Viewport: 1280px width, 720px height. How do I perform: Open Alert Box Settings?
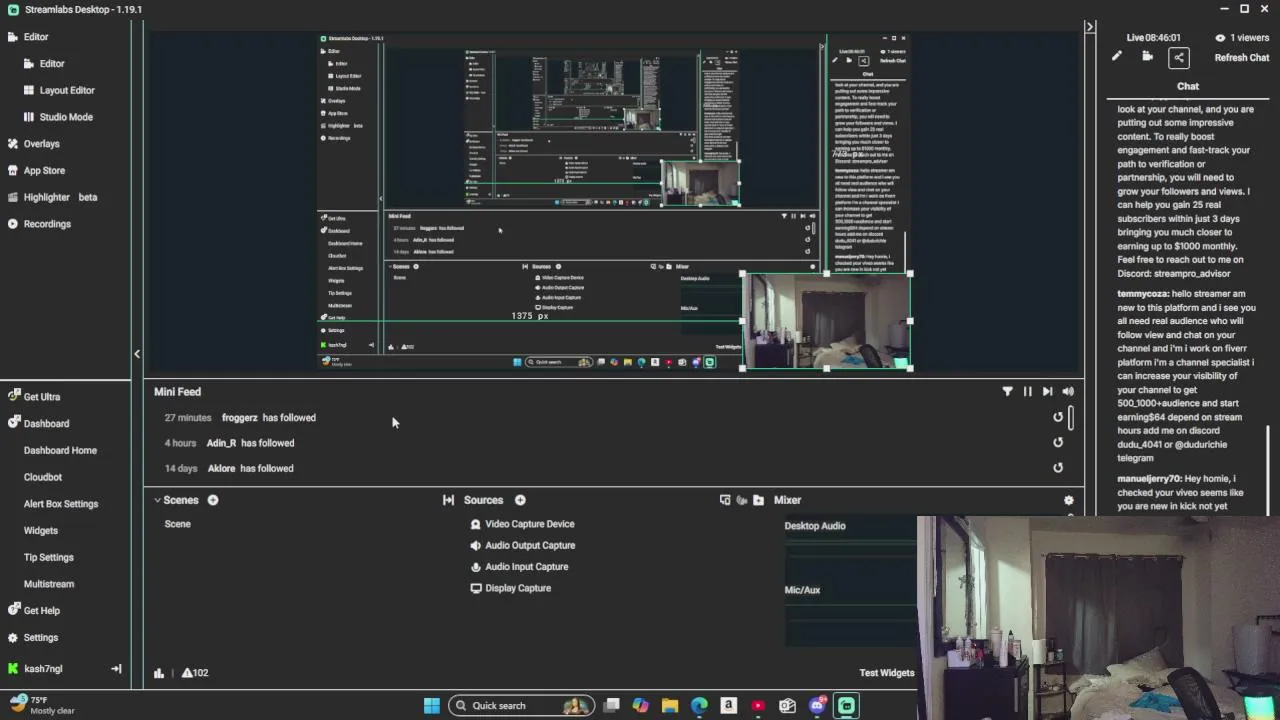pos(61,504)
